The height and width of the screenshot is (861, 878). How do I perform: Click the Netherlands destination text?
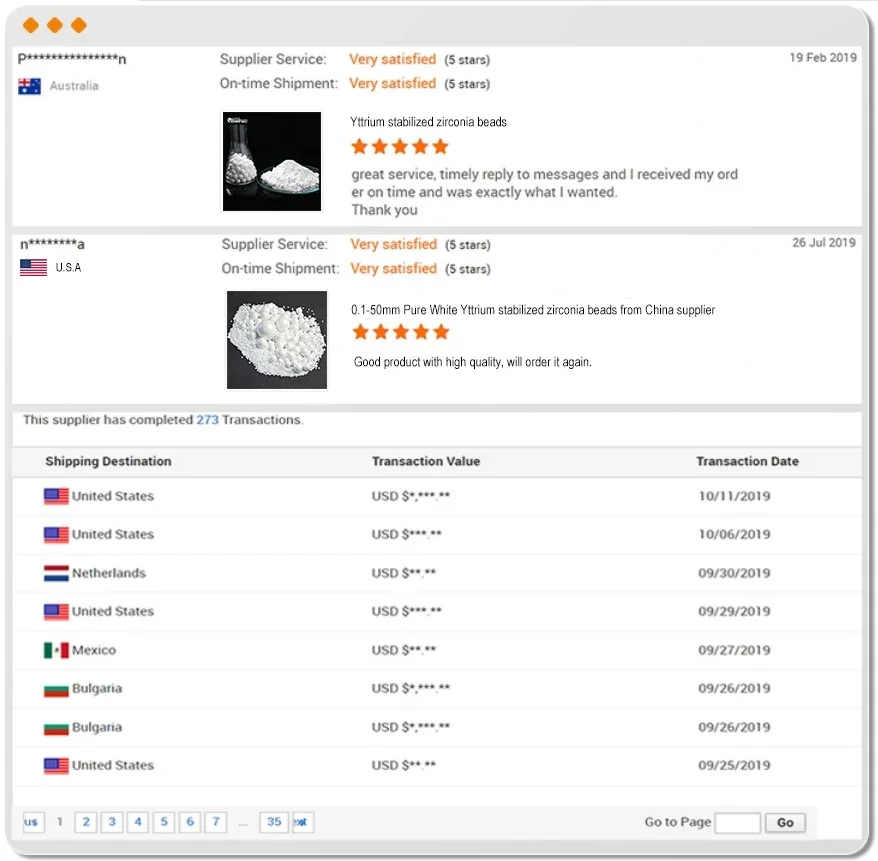pyautogui.click(x=109, y=573)
